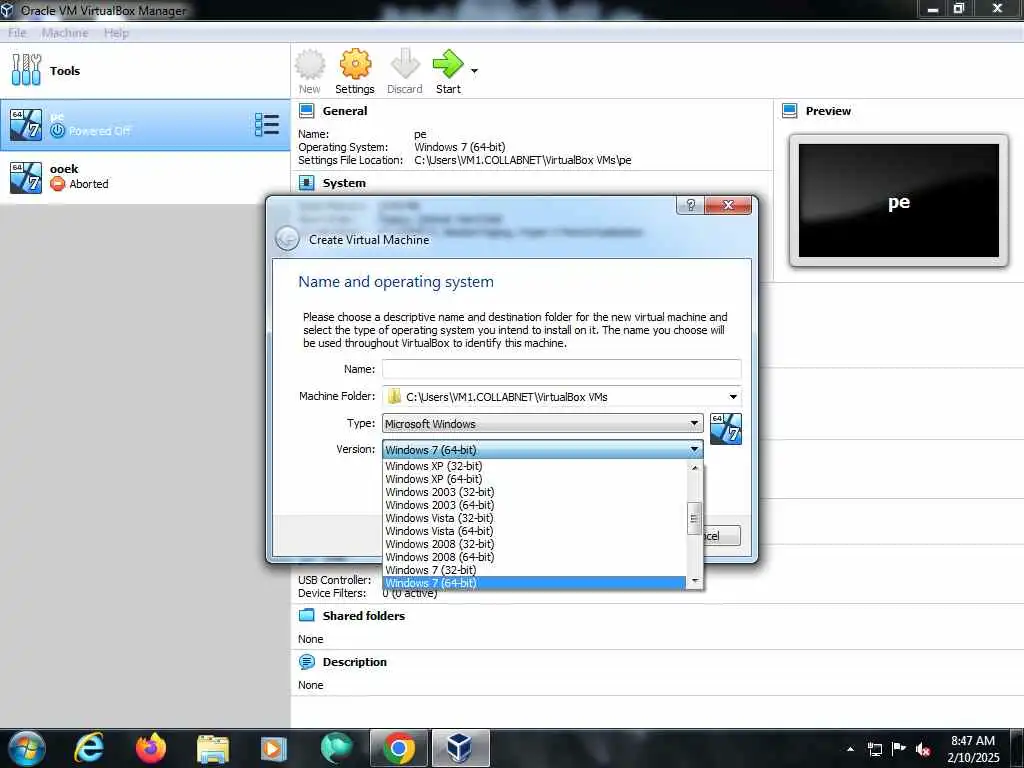Open the media player taskbar icon

tap(274, 748)
